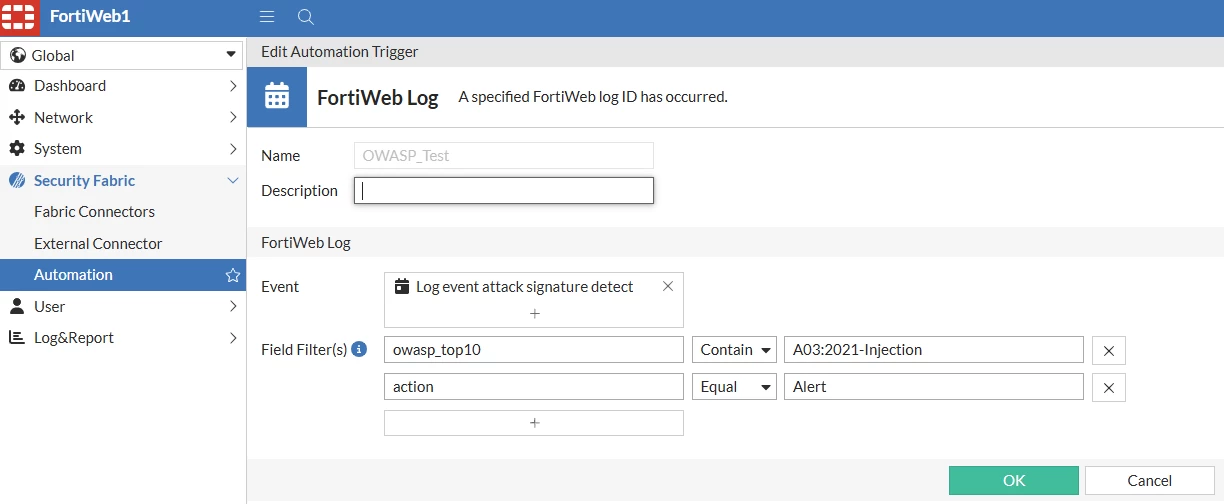Open the Global VDOM dropdown

123,55
